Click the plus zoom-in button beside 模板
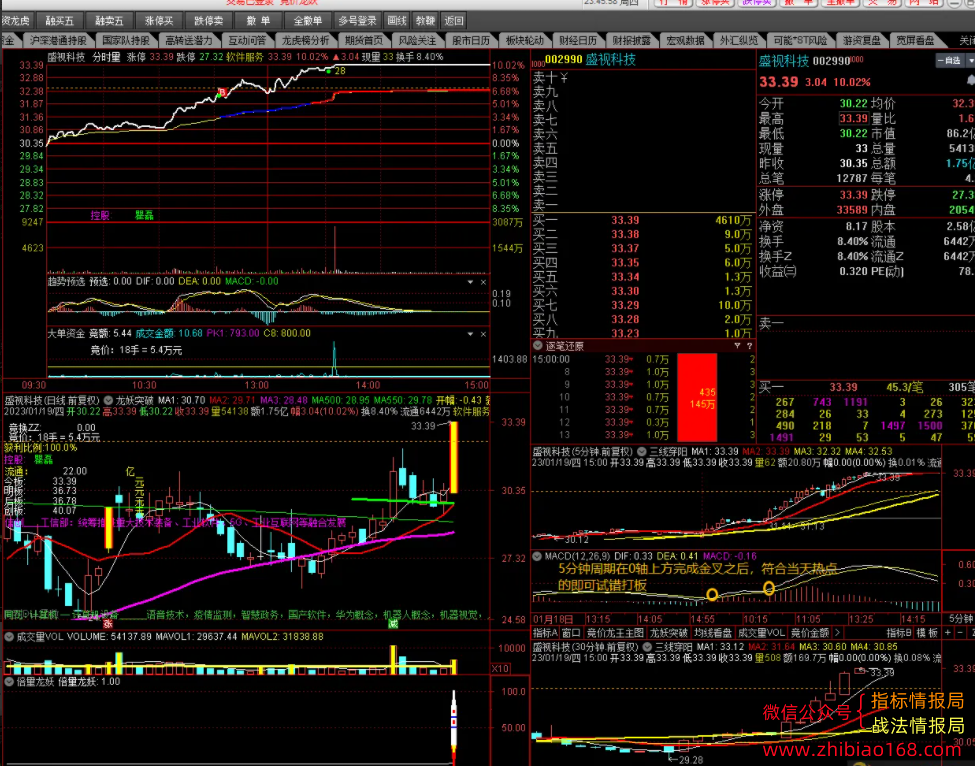This screenshot has width=975, height=766. click(948, 633)
